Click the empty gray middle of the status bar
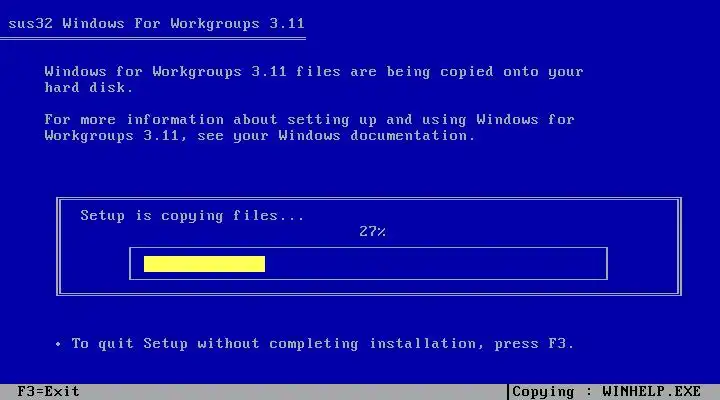Viewport: 720px width, 400px height. (294, 392)
